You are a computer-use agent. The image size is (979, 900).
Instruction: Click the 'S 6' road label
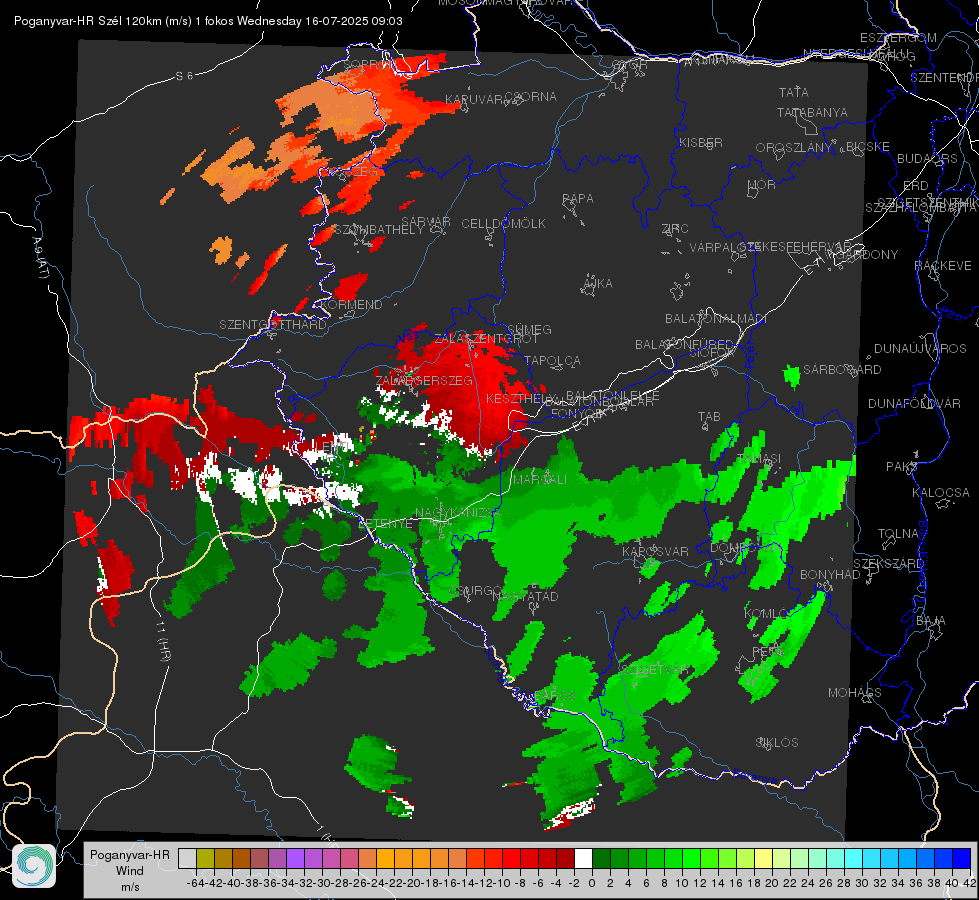184,76
